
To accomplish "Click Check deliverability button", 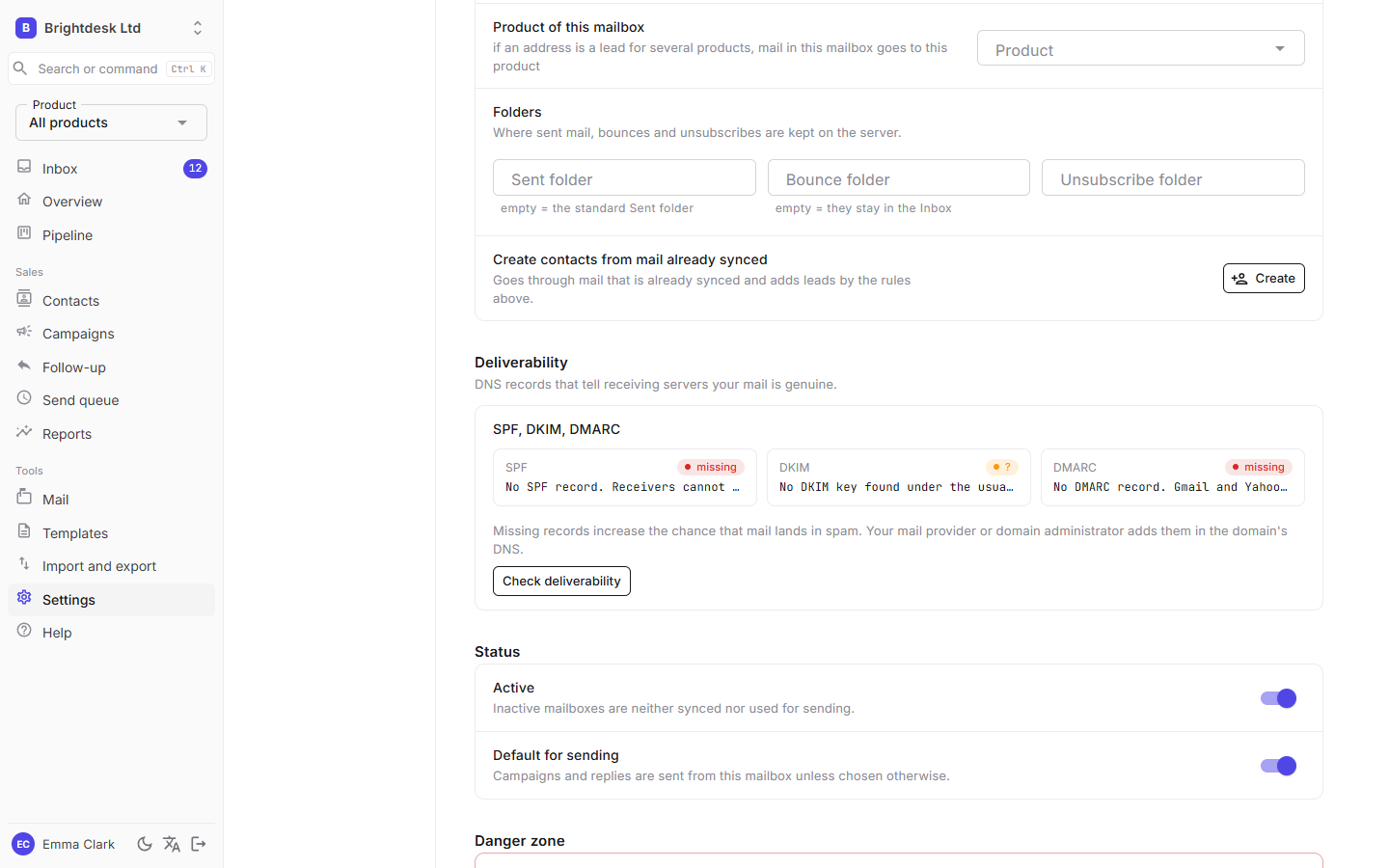I will 561,582.
